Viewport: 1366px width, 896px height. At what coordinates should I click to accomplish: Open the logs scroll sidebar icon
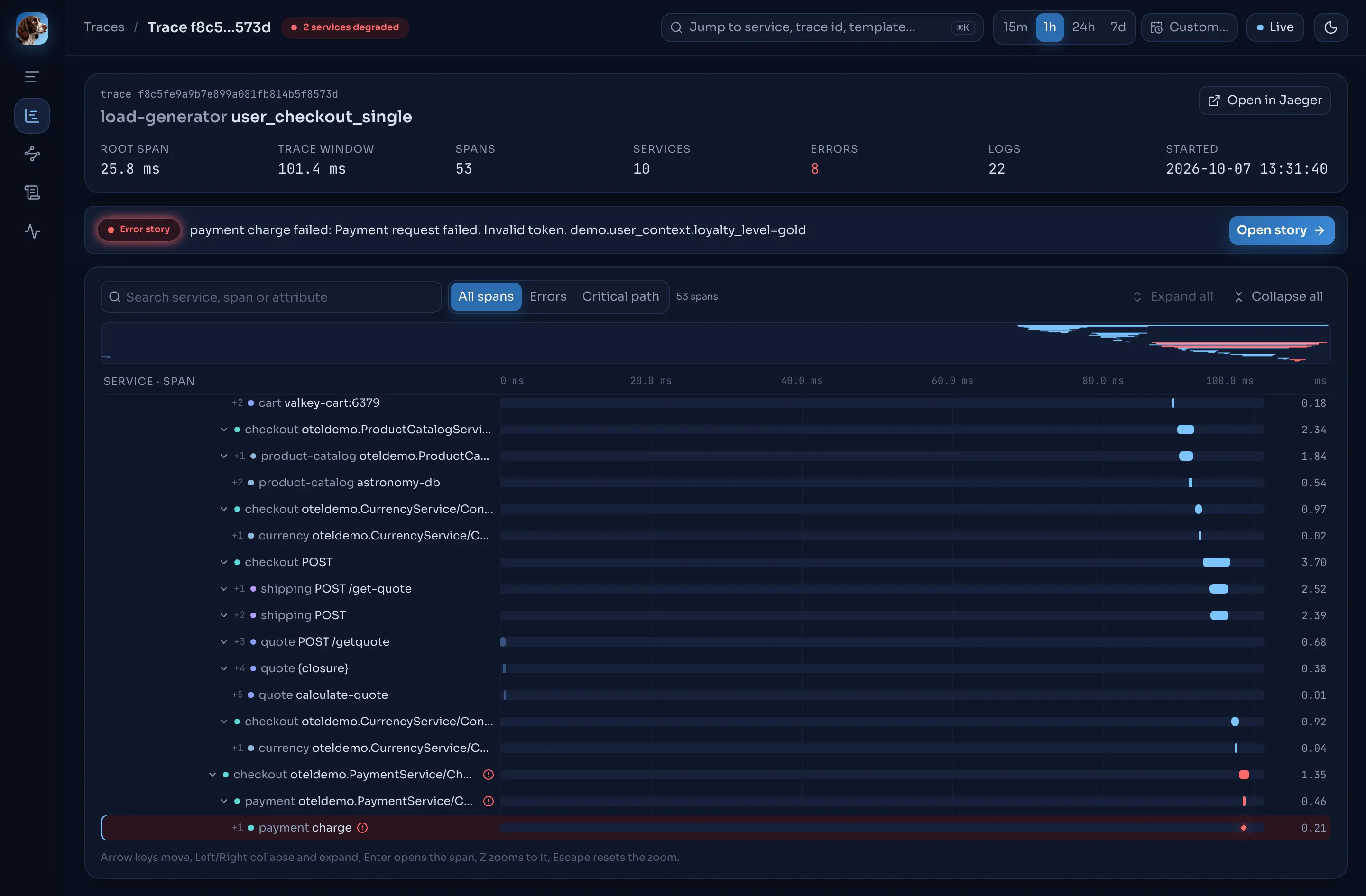[32, 193]
